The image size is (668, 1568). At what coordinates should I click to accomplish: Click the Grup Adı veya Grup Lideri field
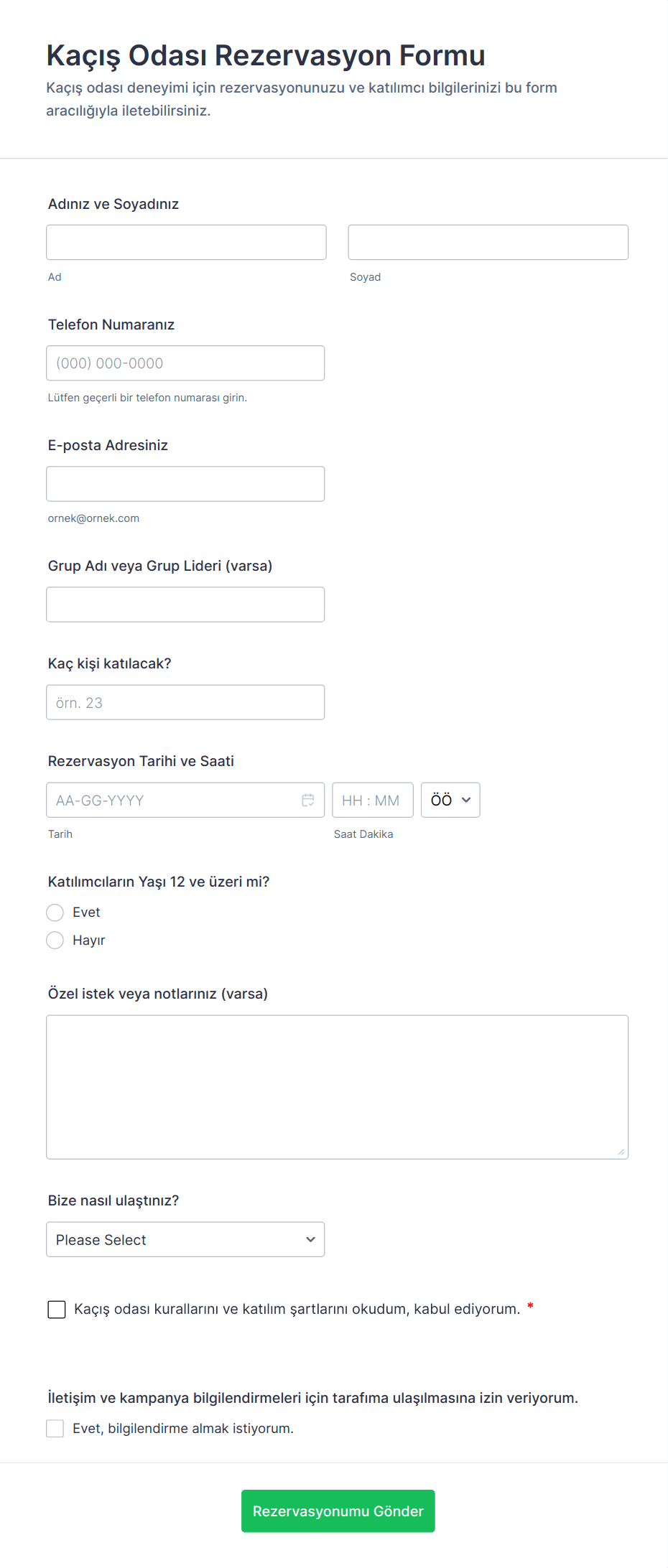click(185, 605)
